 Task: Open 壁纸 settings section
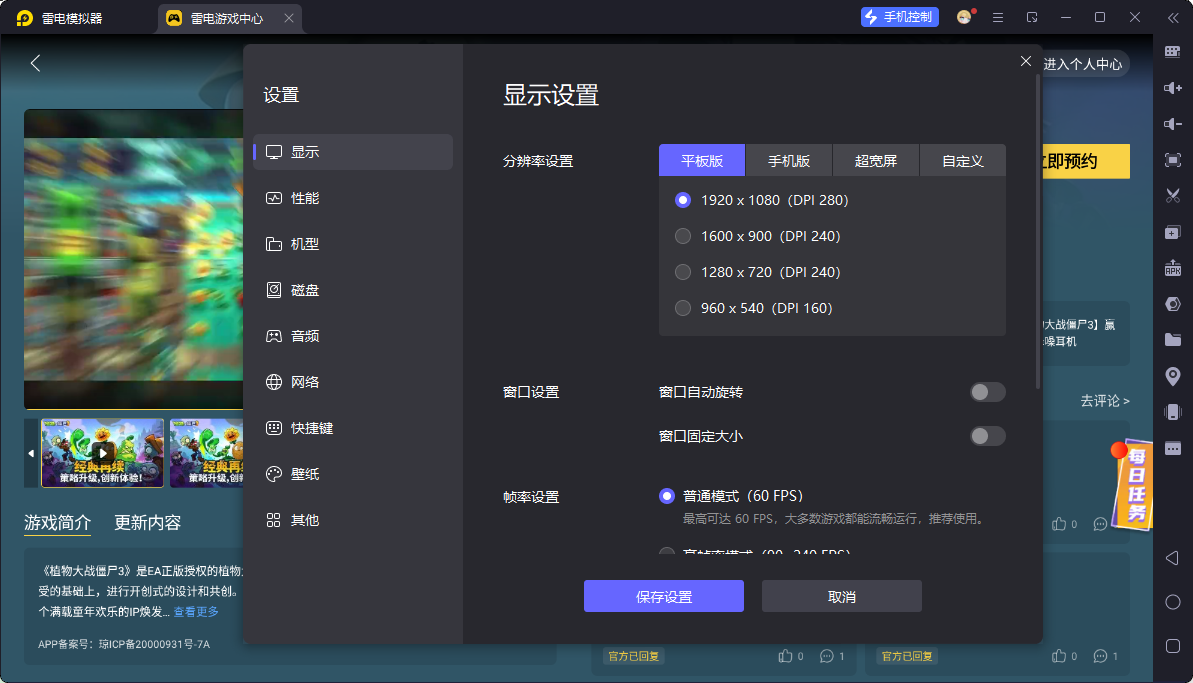[353, 474]
